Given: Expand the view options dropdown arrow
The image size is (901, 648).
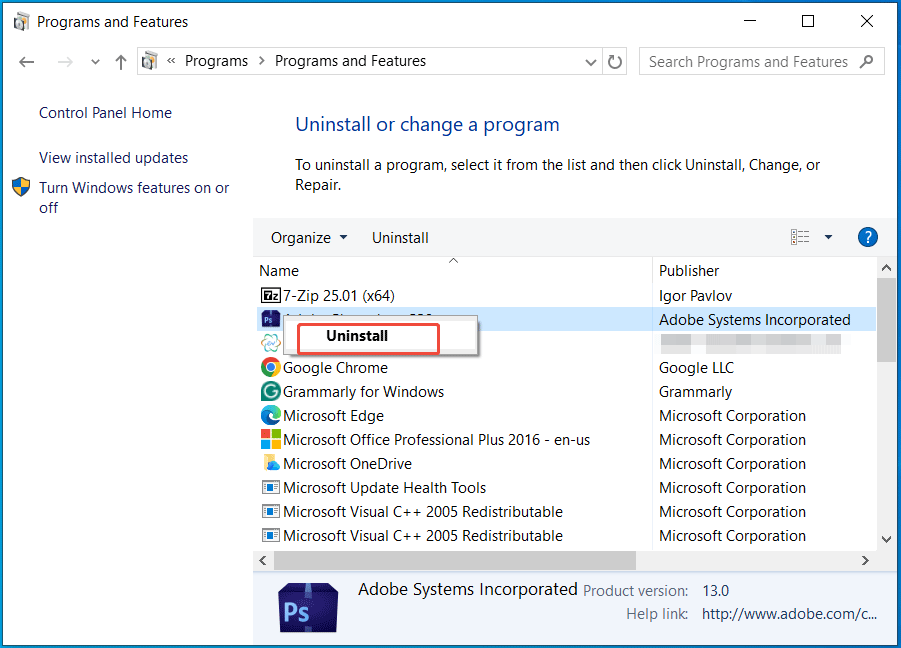Looking at the screenshot, I should coord(827,237).
